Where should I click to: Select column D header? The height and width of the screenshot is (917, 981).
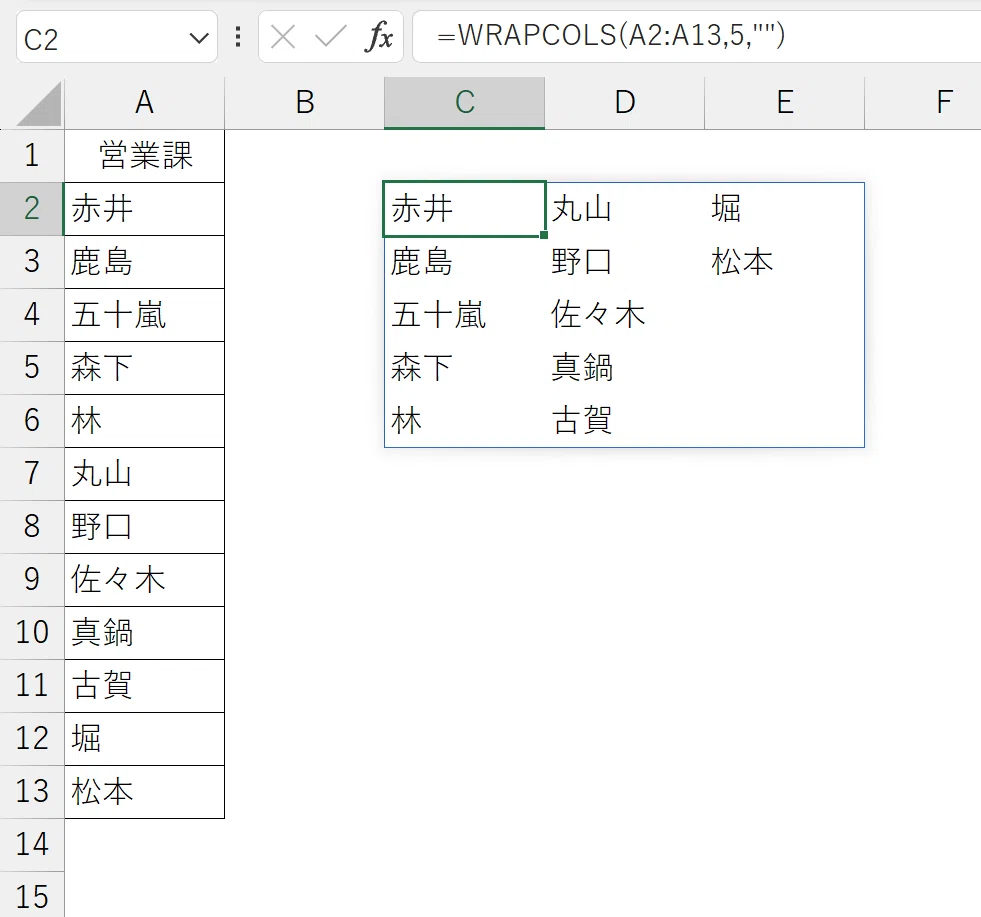click(624, 103)
